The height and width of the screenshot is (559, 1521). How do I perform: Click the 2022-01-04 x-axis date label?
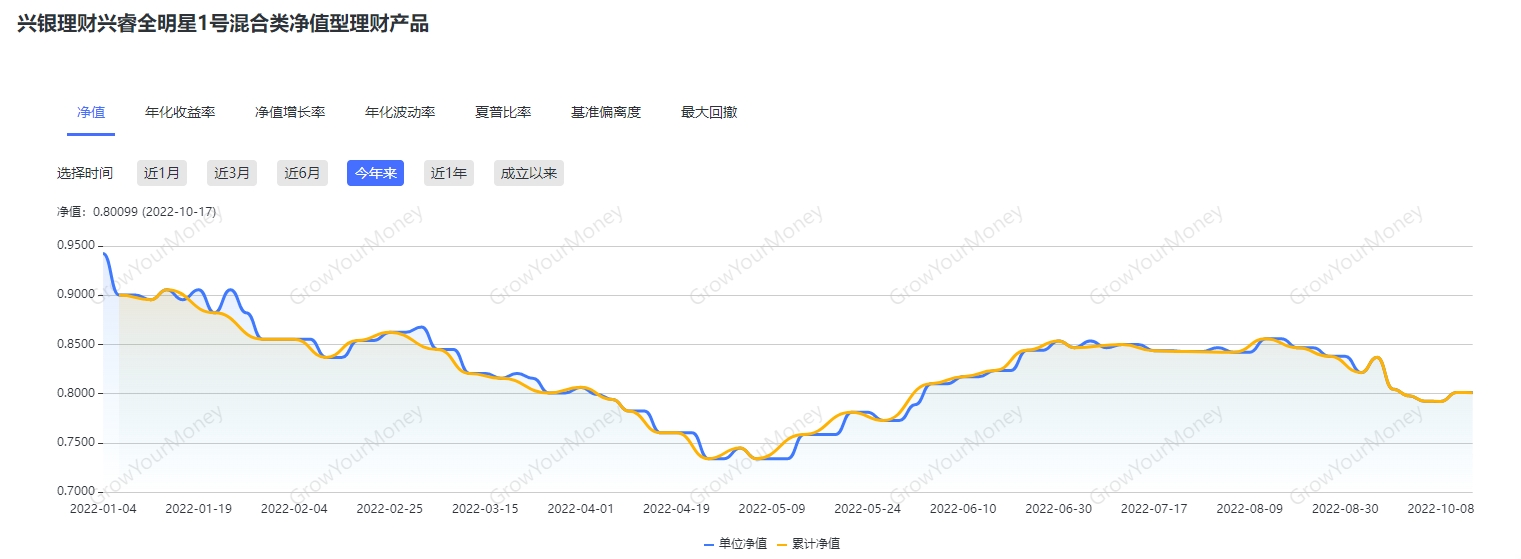click(103, 508)
